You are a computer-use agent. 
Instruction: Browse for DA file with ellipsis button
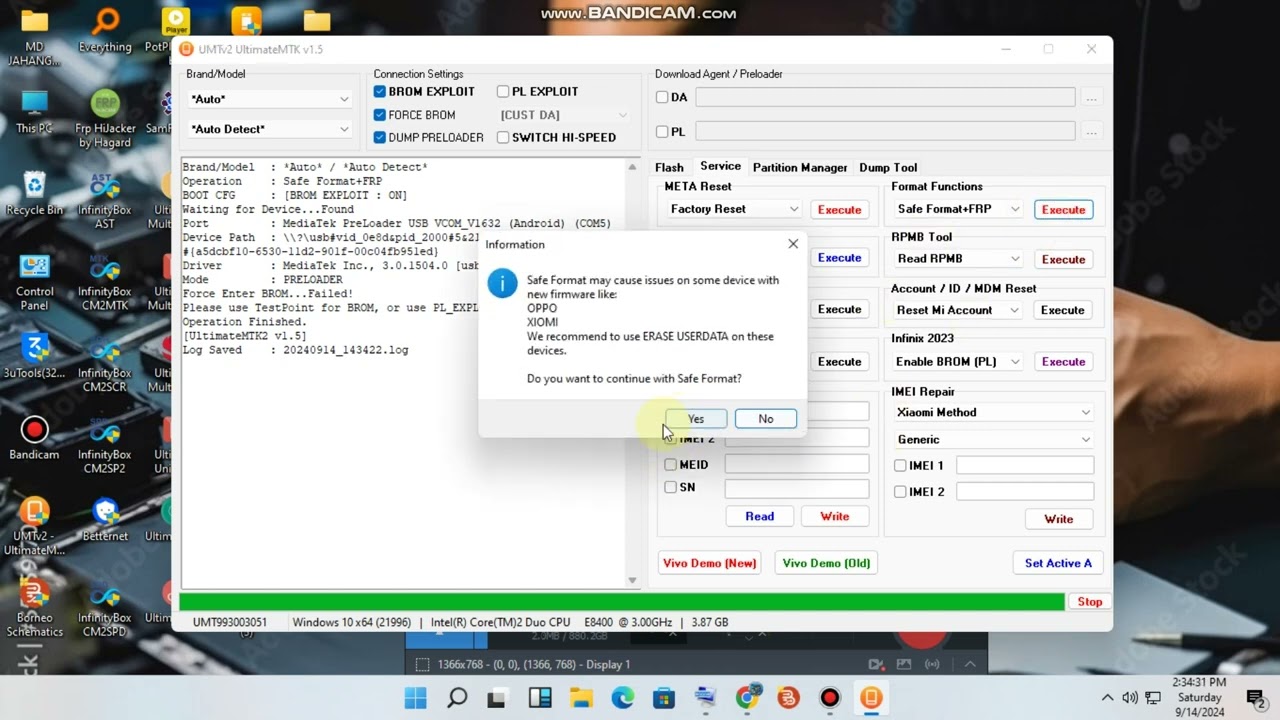pyautogui.click(x=1092, y=98)
